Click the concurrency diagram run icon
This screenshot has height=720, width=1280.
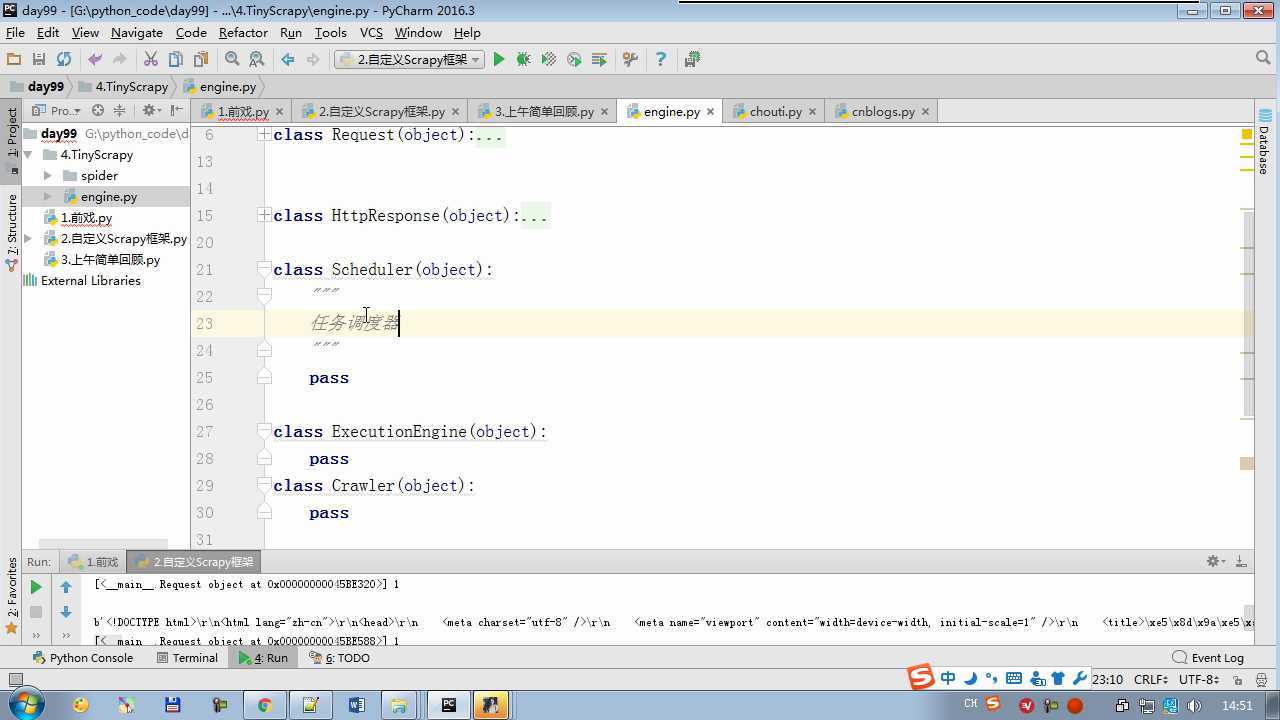(x=599, y=60)
